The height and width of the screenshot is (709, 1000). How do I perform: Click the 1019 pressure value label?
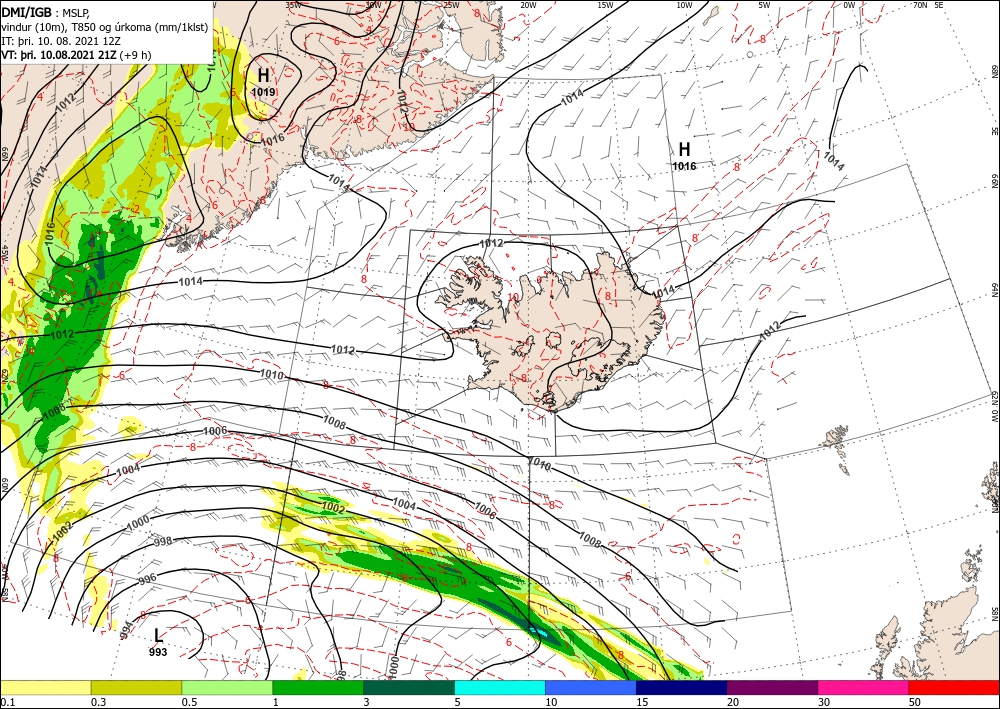click(x=263, y=92)
